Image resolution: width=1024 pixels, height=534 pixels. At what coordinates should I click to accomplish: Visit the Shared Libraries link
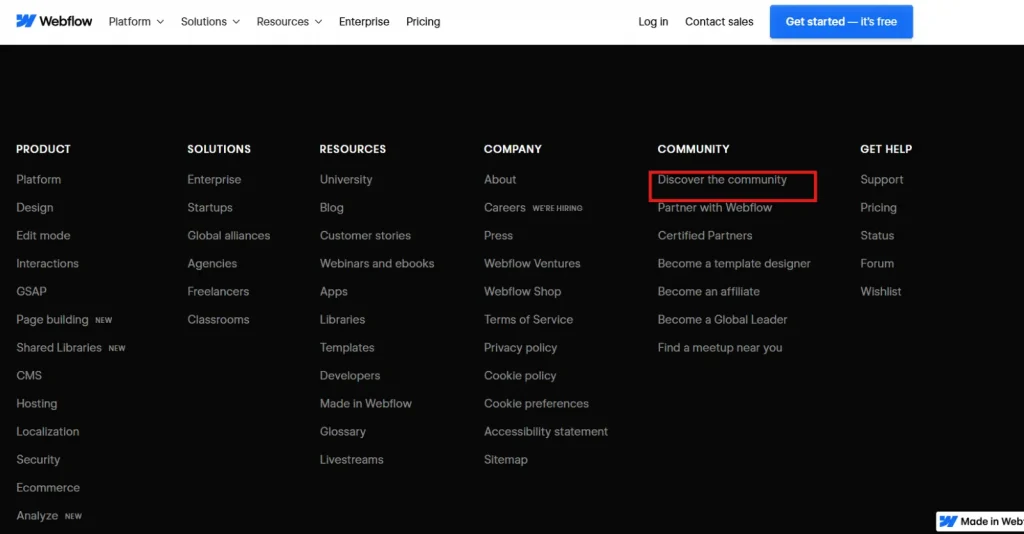pyautogui.click(x=59, y=348)
